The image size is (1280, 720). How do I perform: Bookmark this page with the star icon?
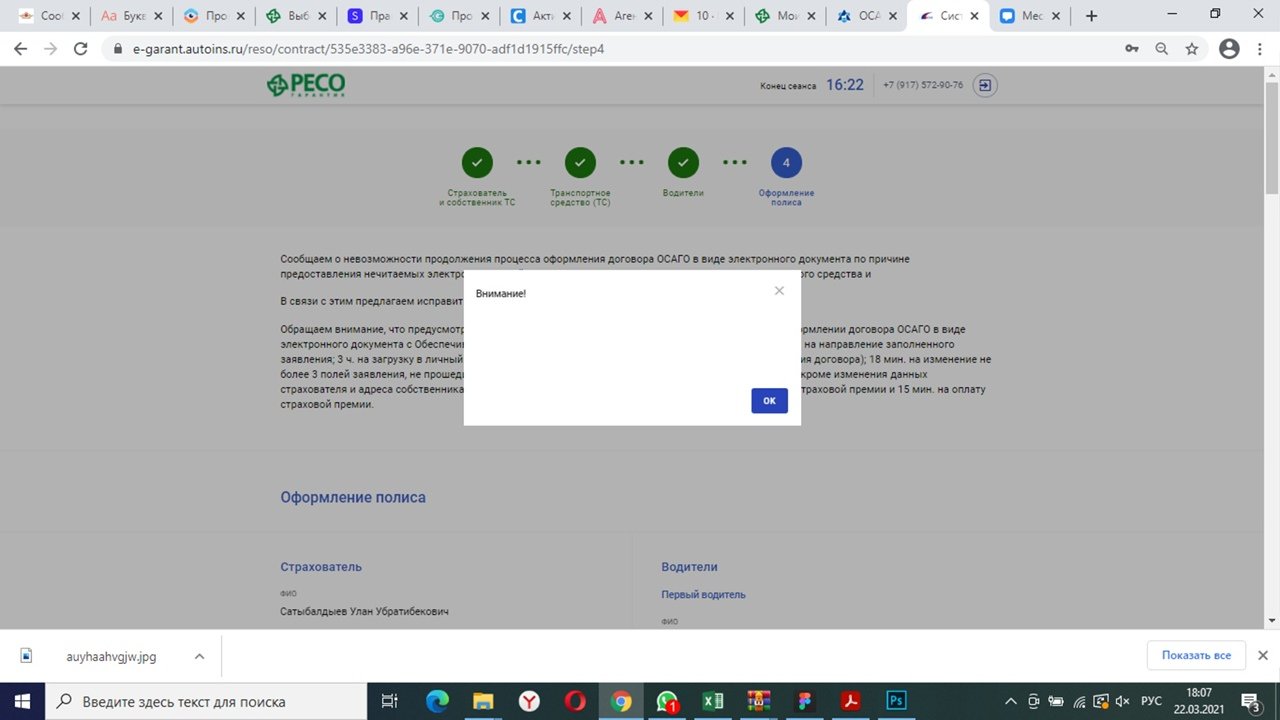point(1191,49)
